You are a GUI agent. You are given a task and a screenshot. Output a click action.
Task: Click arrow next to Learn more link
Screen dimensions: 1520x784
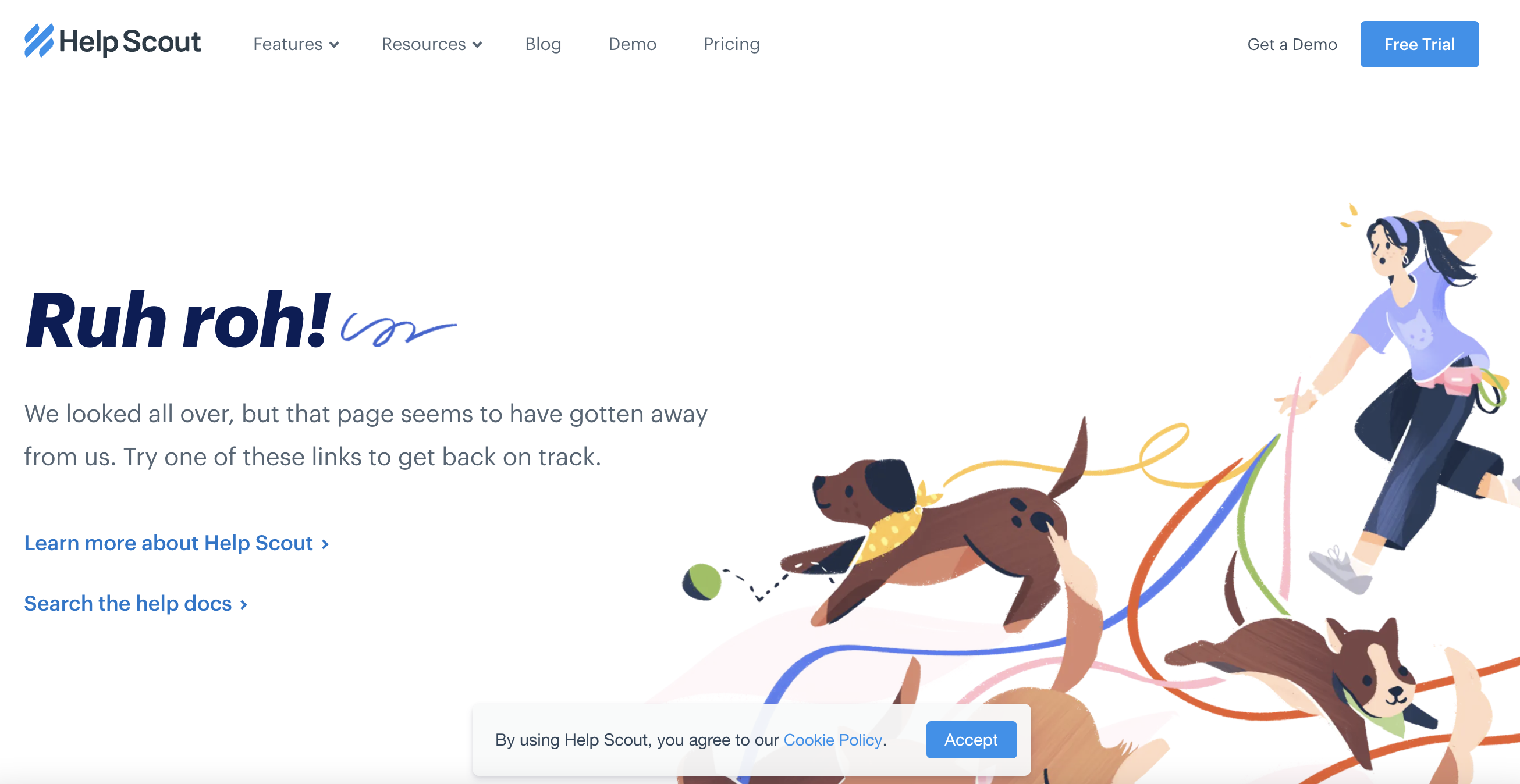click(x=325, y=544)
